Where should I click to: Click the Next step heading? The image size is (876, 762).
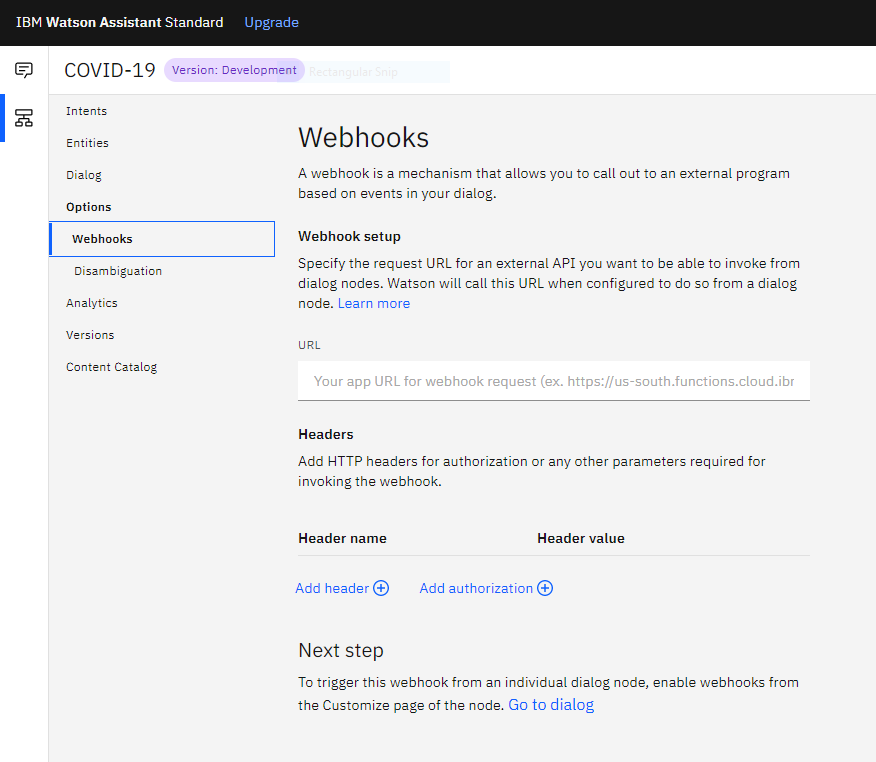pos(341,650)
